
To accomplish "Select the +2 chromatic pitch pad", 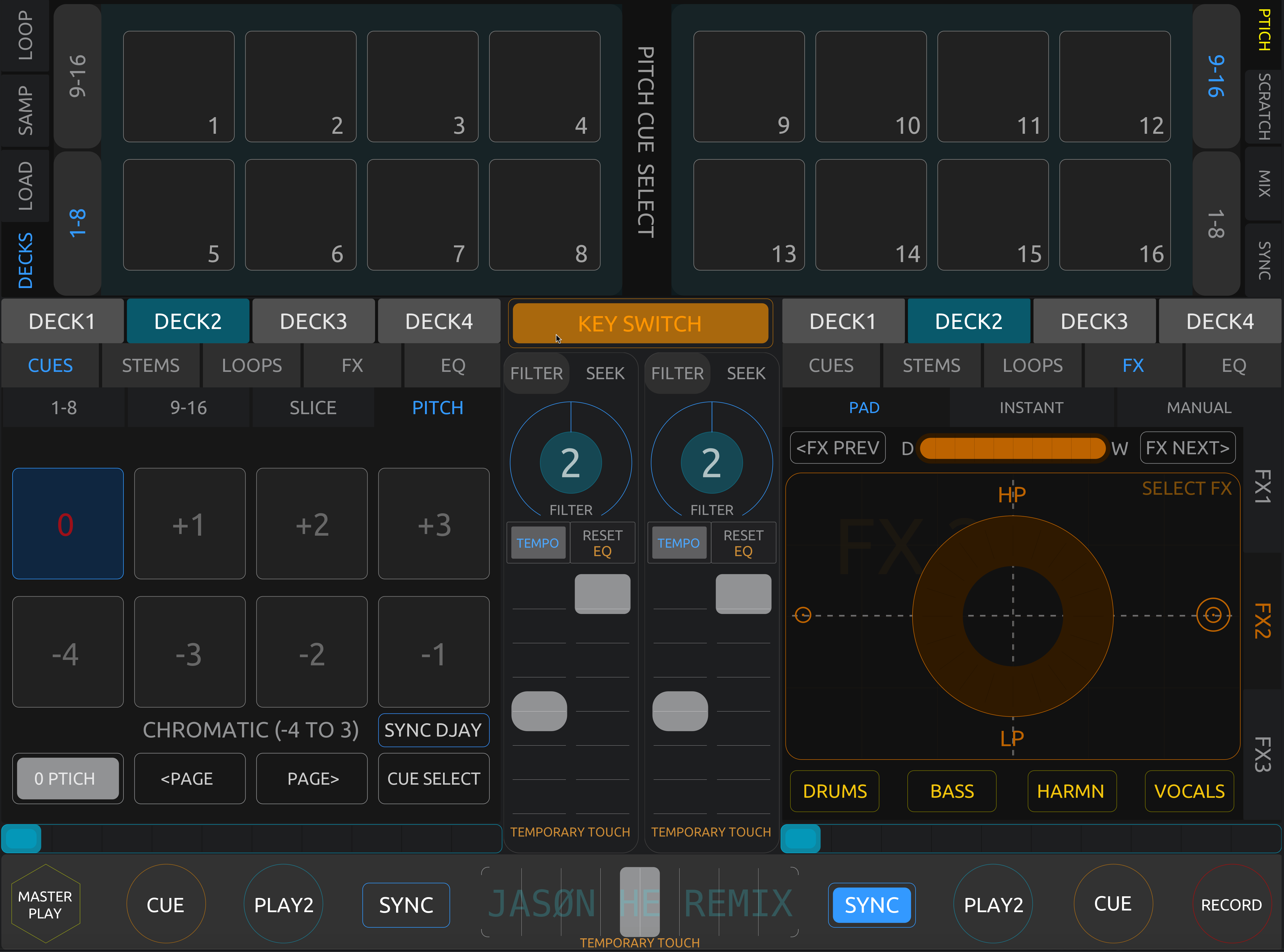I will click(311, 523).
